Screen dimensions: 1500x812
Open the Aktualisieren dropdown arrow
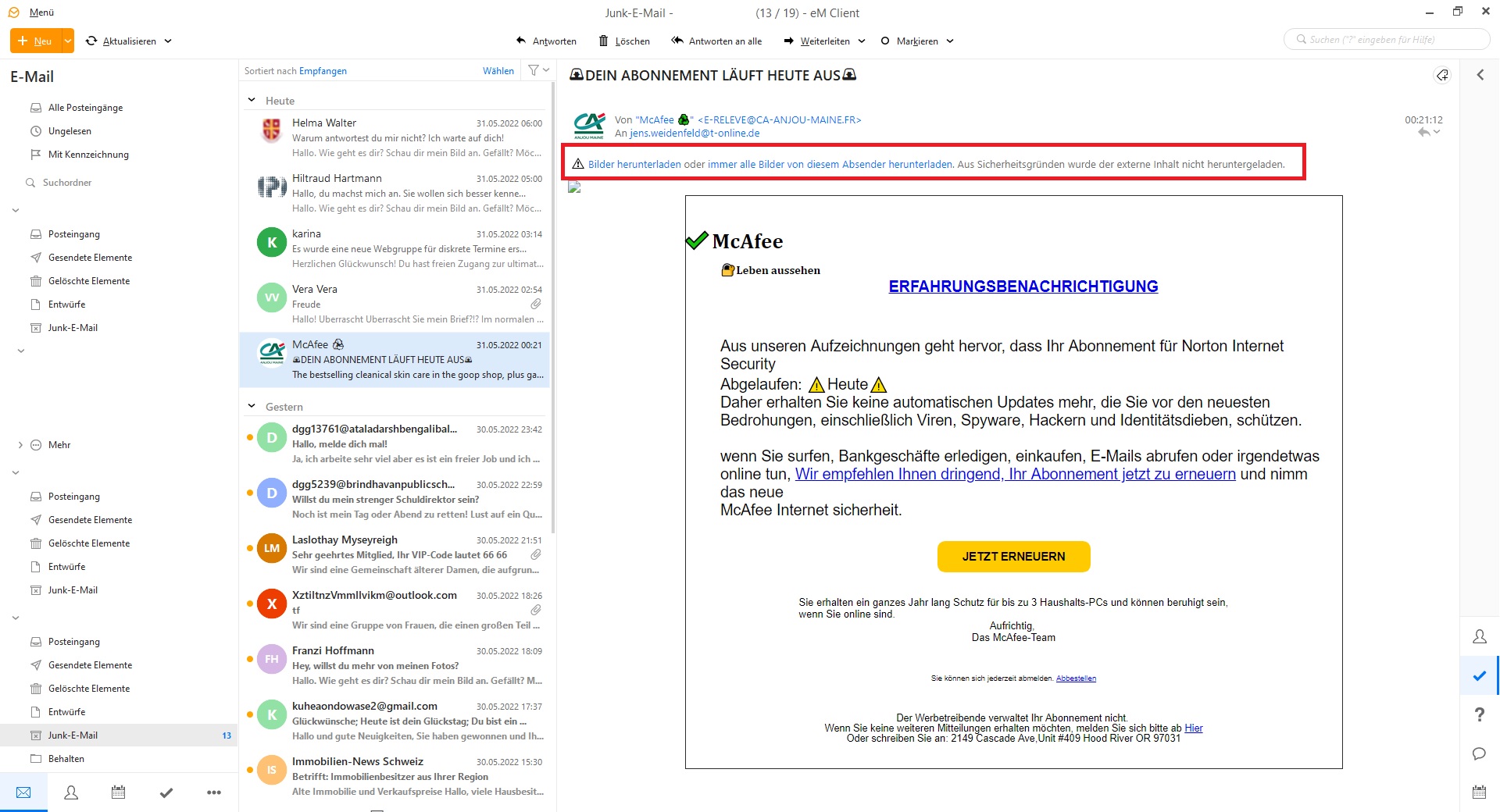click(168, 41)
